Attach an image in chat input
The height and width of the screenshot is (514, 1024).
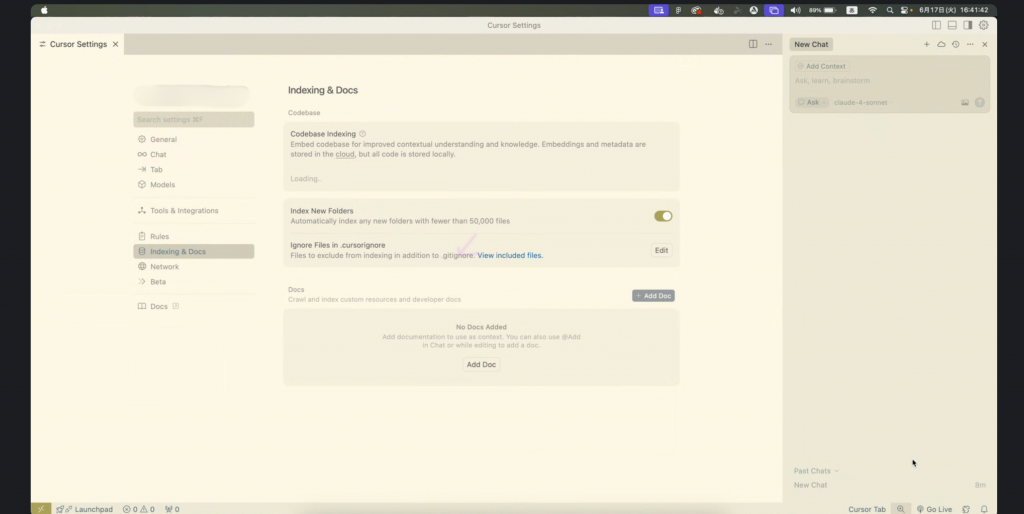(965, 102)
